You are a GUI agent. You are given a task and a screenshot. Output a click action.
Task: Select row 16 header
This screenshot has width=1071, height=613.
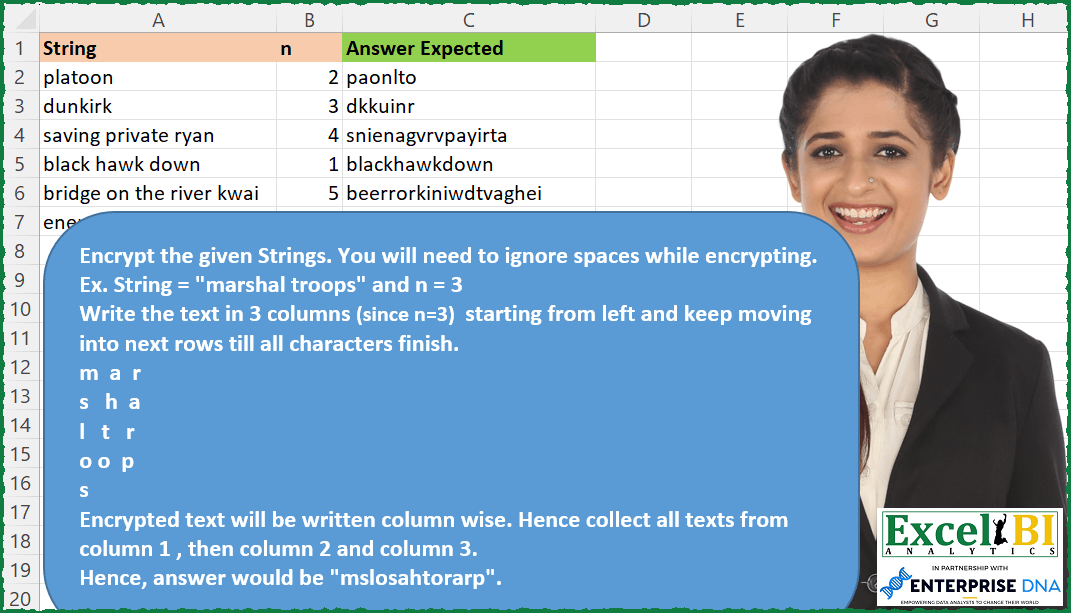[20, 483]
